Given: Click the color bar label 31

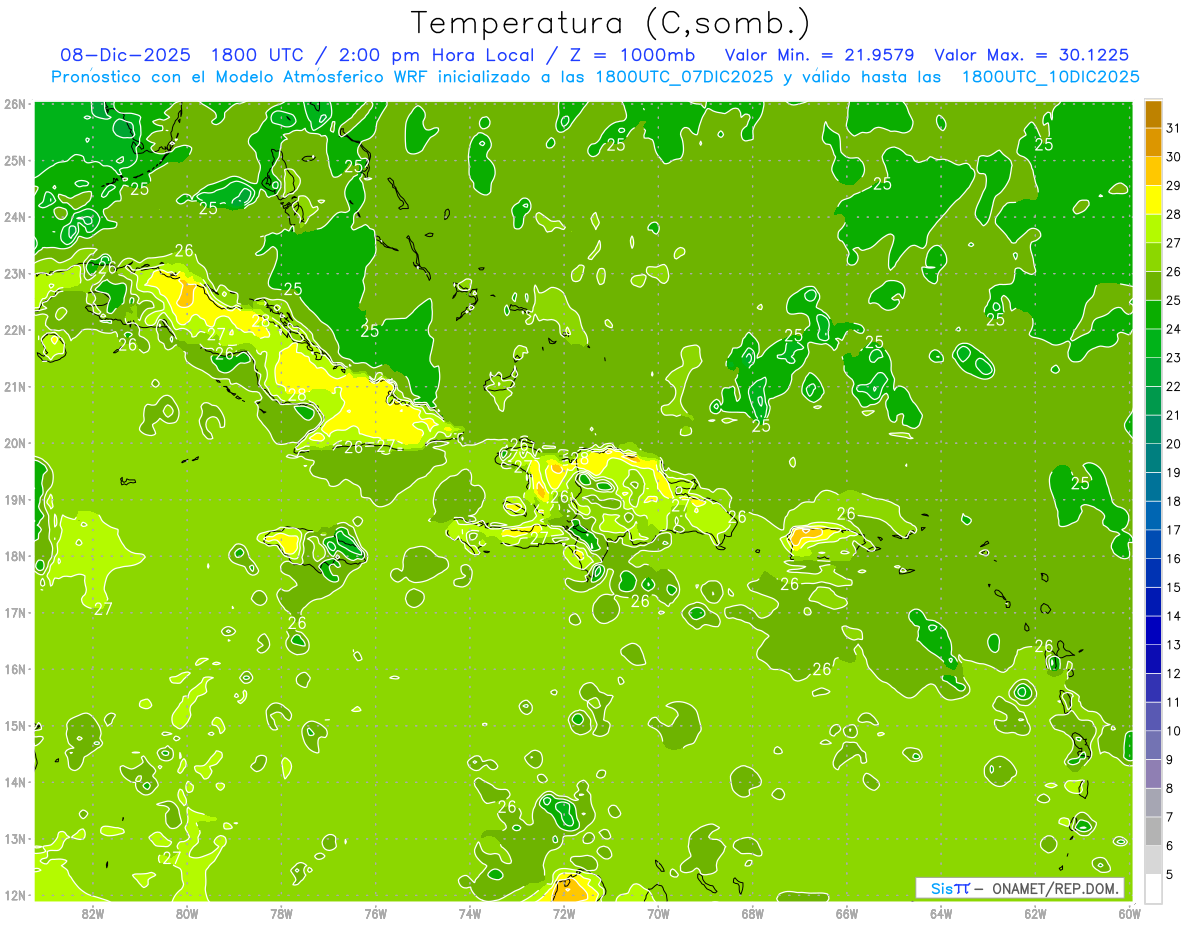Looking at the screenshot, I should pos(1172,128).
